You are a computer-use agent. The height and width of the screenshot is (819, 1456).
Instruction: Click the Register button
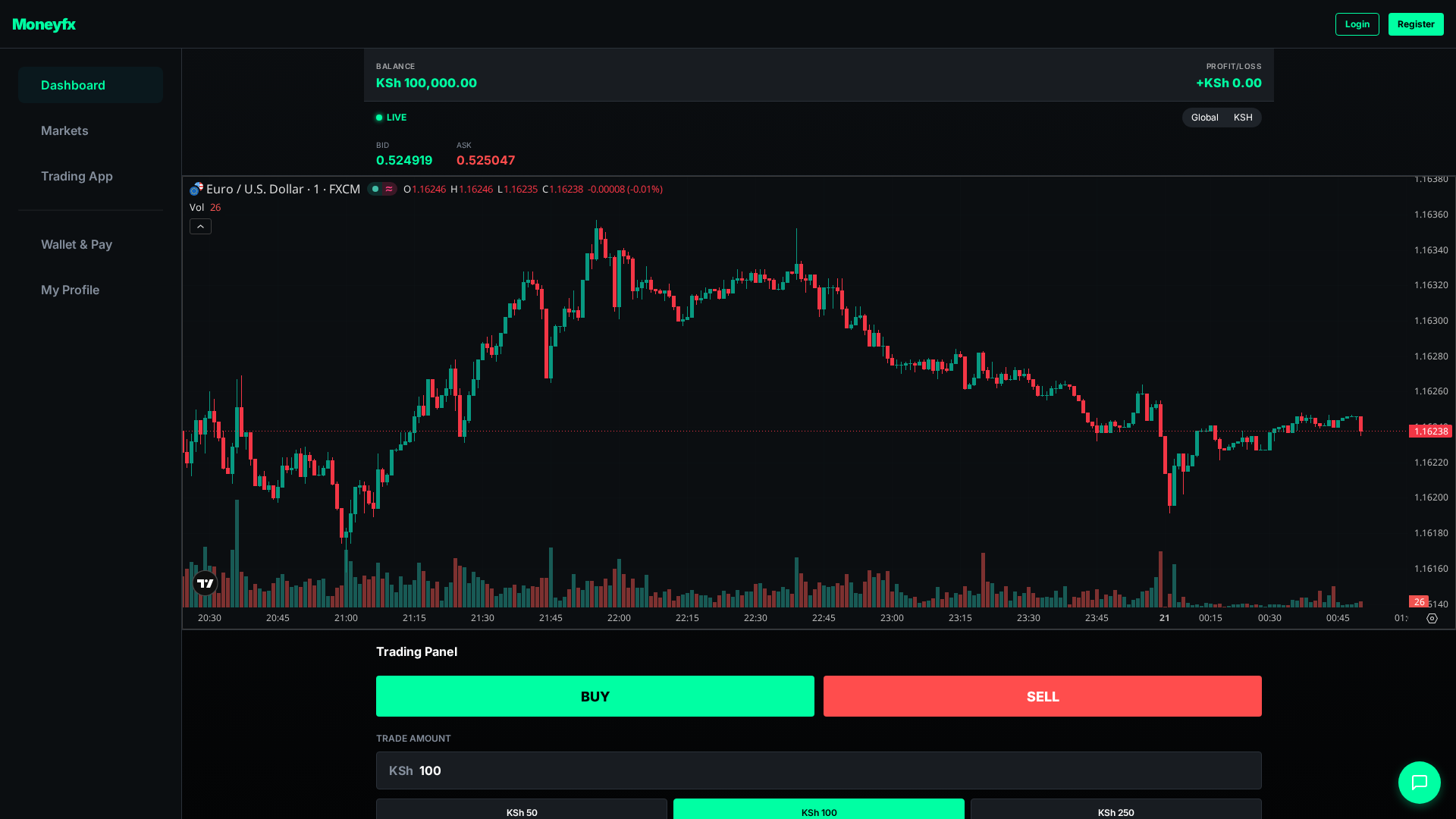(x=1416, y=24)
